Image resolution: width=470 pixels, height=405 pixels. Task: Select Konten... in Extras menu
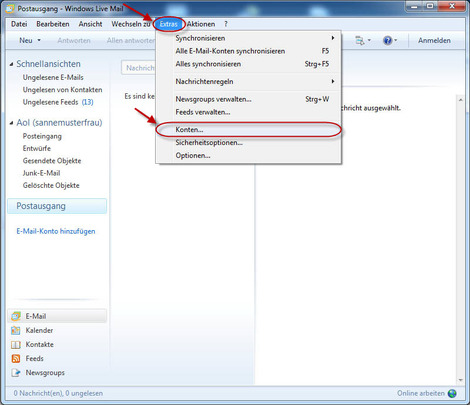tap(249, 130)
